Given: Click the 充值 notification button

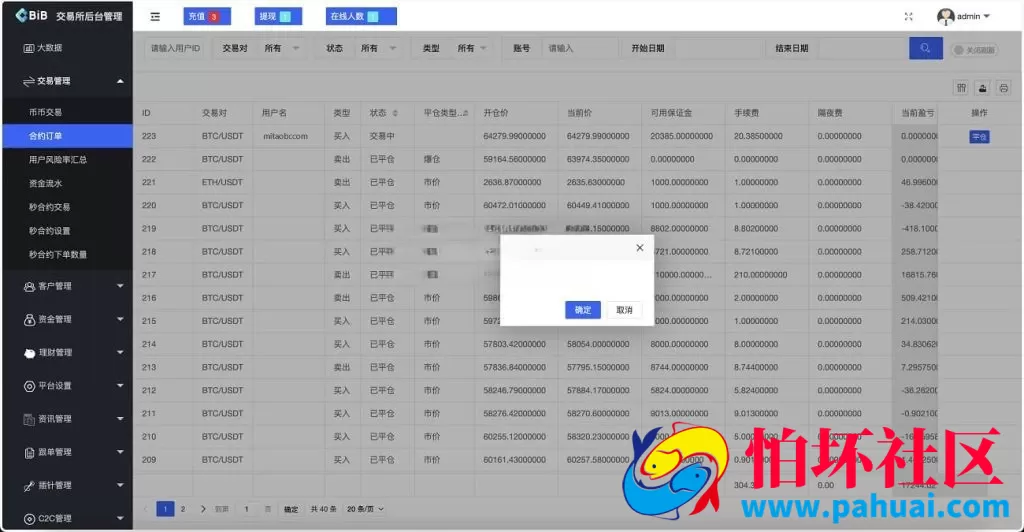Looking at the screenshot, I should [x=207, y=16].
